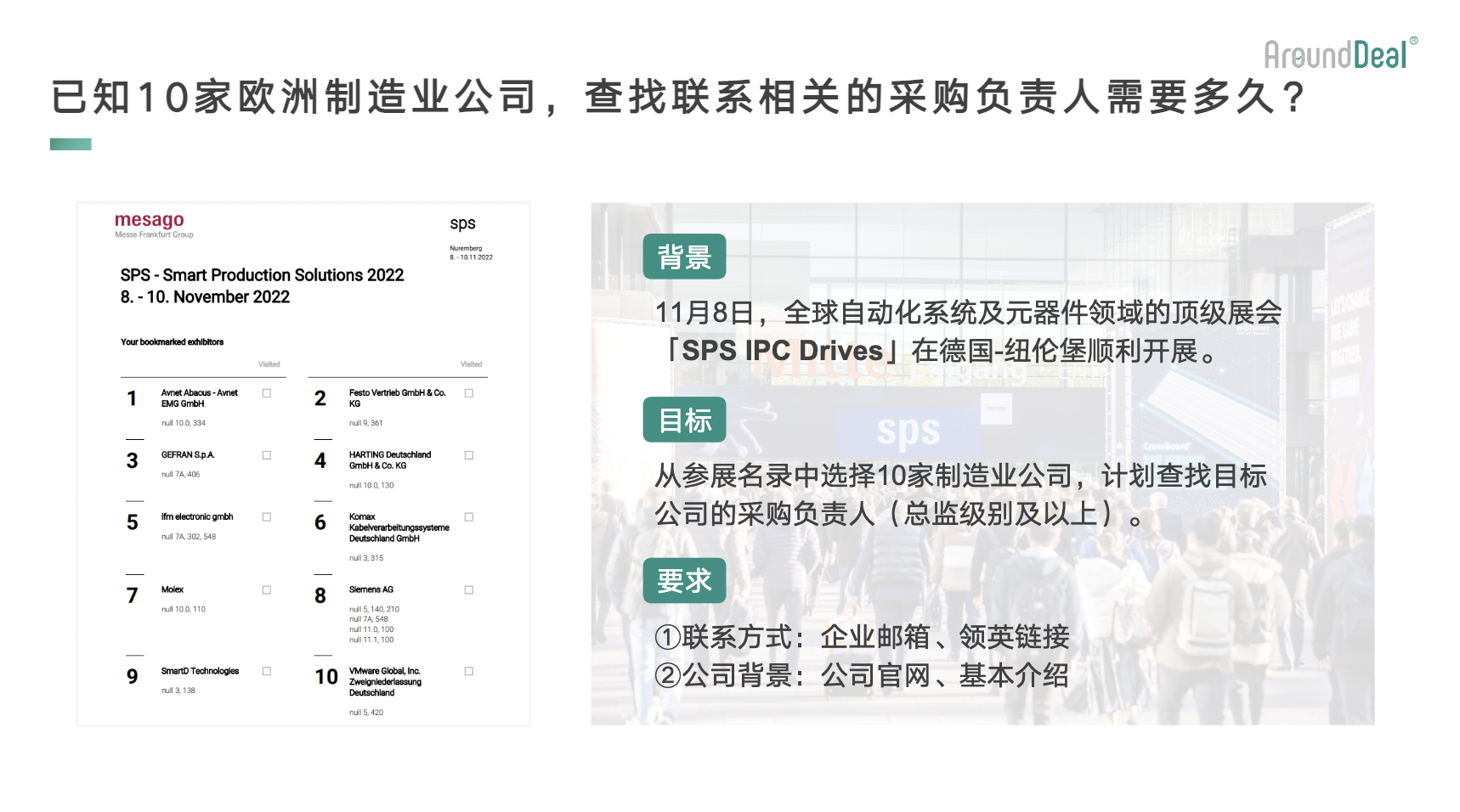The width and height of the screenshot is (1460, 812).
Task: Click the Nuremberg 8.-10.11.2022 caption
Action: tap(471, 253)
